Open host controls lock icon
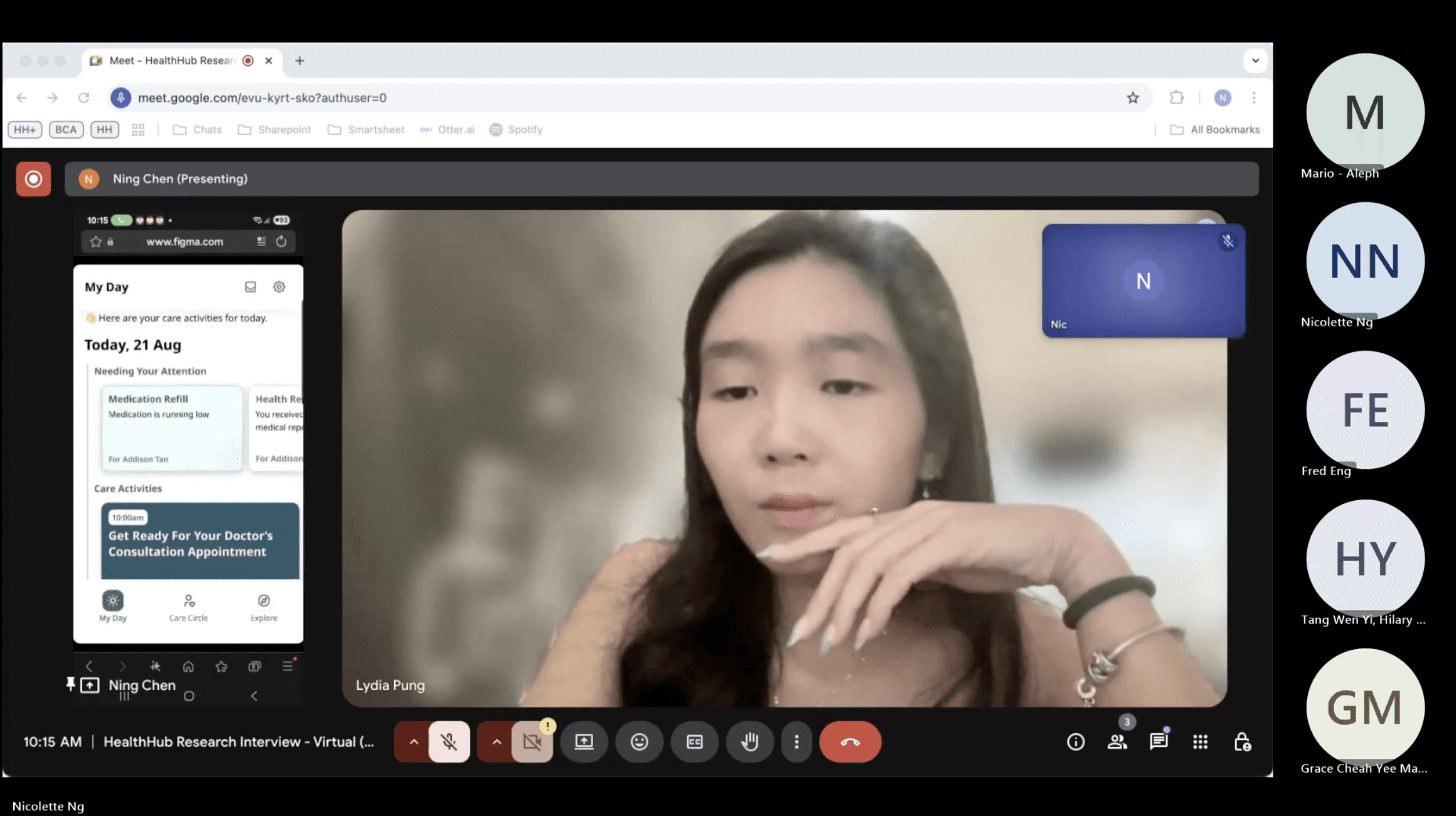This screenshot has height=816, width=1456. coord(1242,742)
